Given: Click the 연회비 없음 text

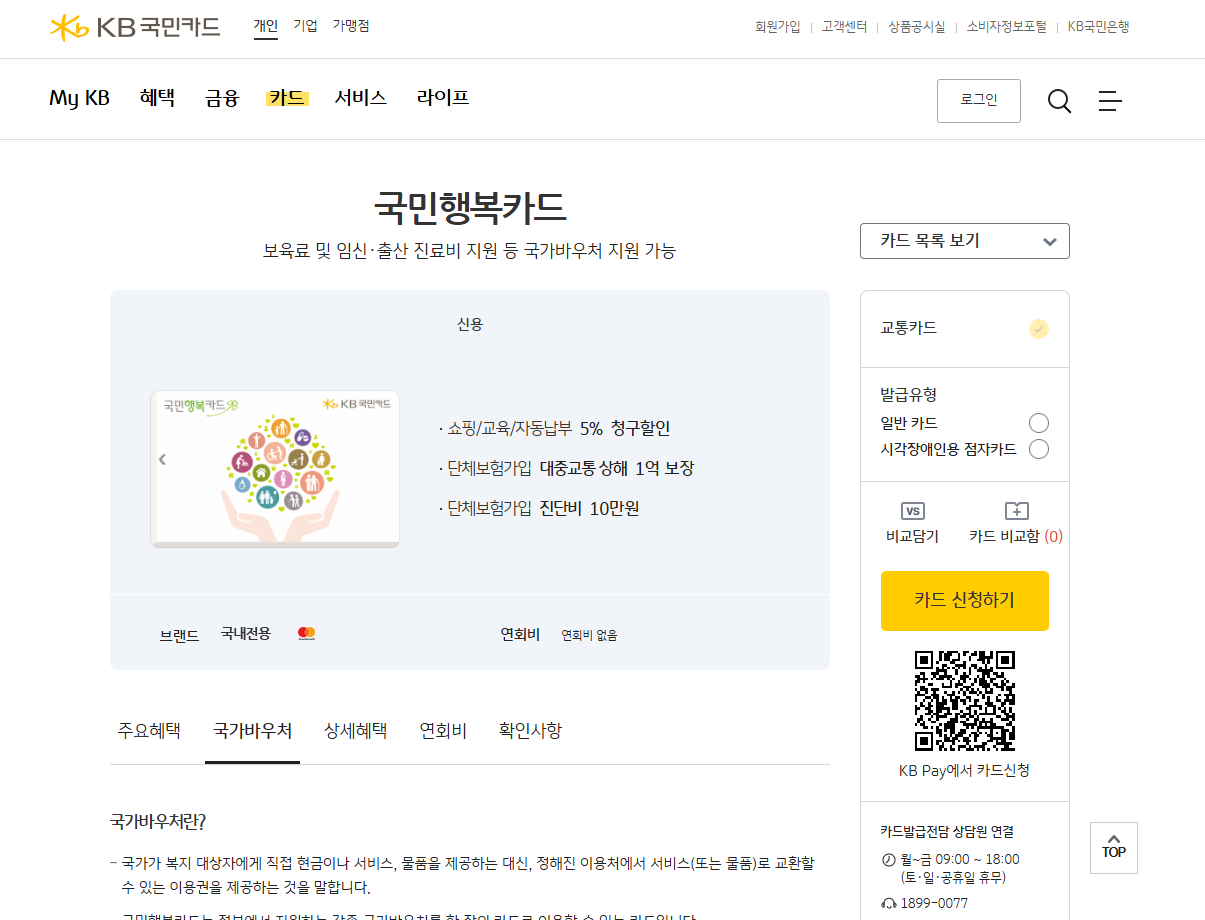Looking at the screenshot, I should (589, 635).
